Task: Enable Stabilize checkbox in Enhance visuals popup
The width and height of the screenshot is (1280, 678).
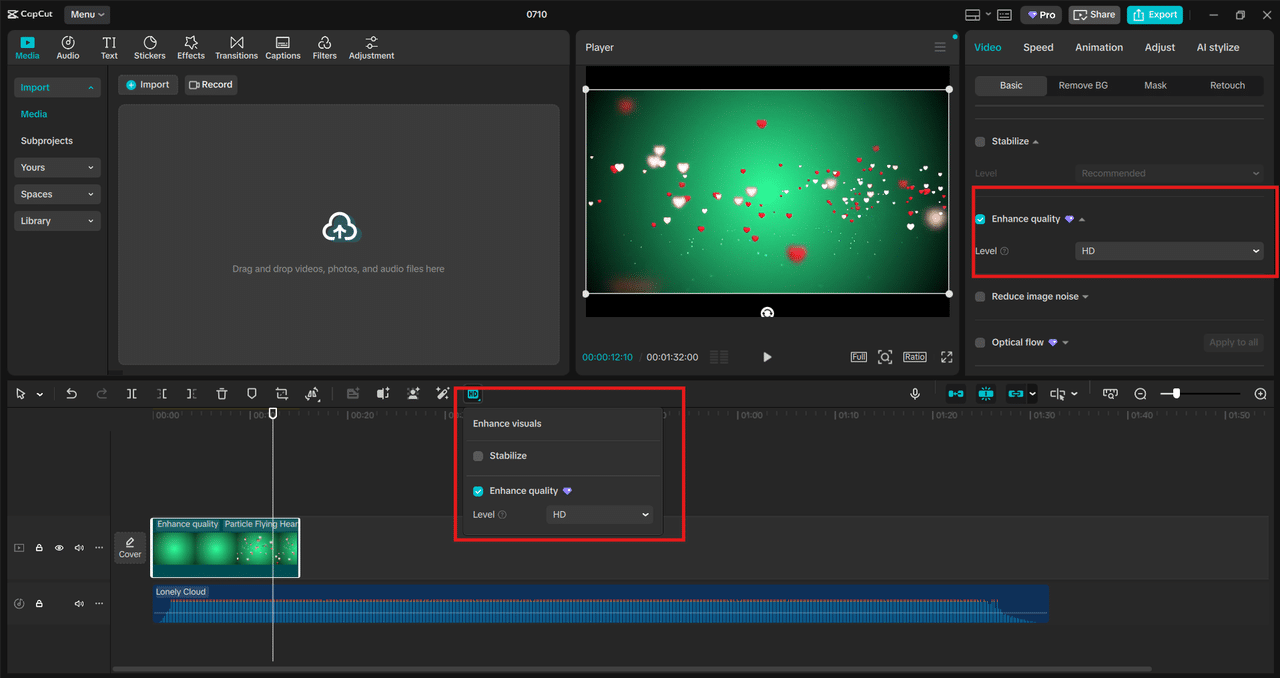Action: (x=479, y=456)
